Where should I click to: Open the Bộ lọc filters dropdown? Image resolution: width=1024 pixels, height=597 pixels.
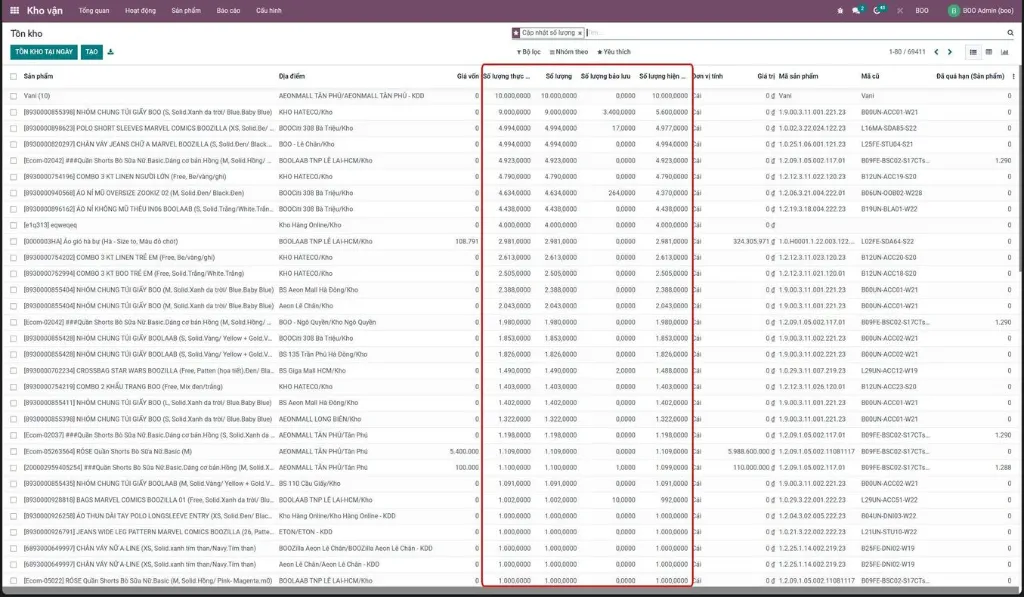(528, 52)
